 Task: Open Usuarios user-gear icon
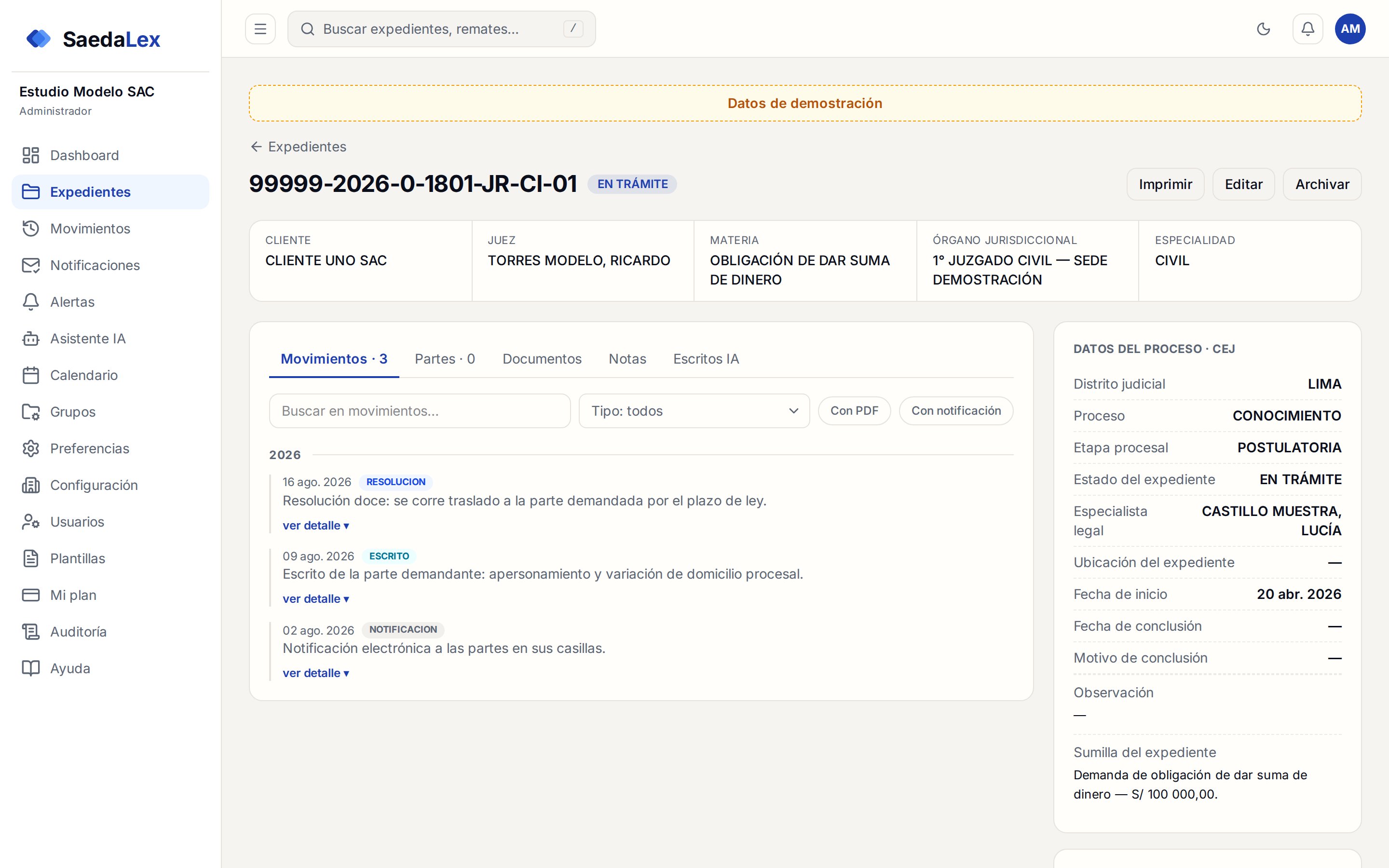[x=30, y=522]
